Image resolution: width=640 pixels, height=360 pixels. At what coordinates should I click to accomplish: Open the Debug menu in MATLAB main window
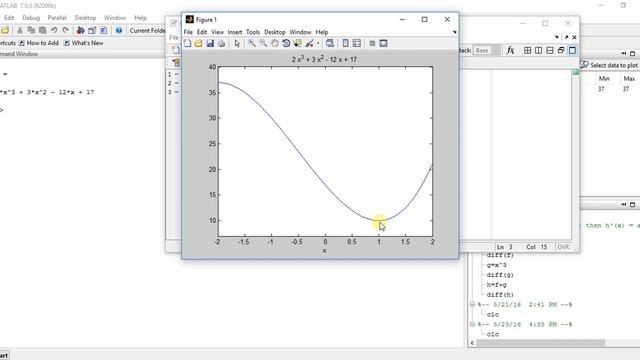(x=31, y=18)
